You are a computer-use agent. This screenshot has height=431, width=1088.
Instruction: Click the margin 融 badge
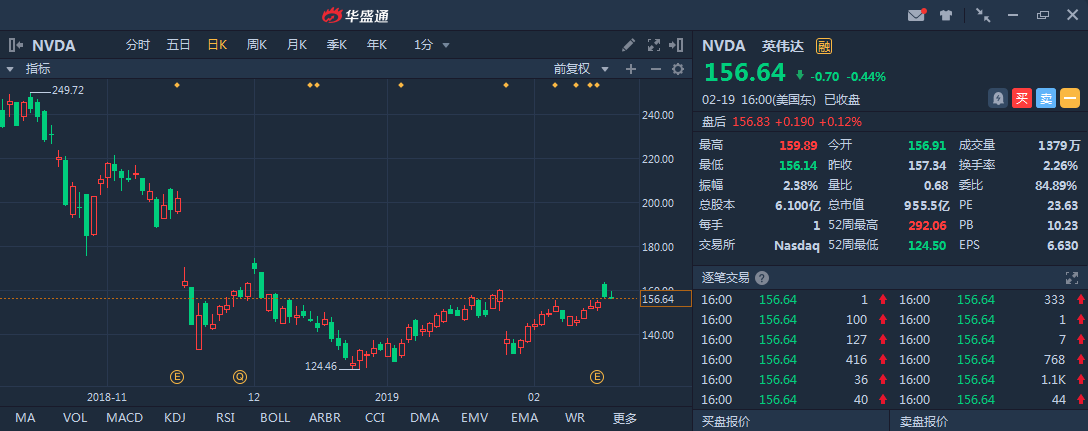824,47
